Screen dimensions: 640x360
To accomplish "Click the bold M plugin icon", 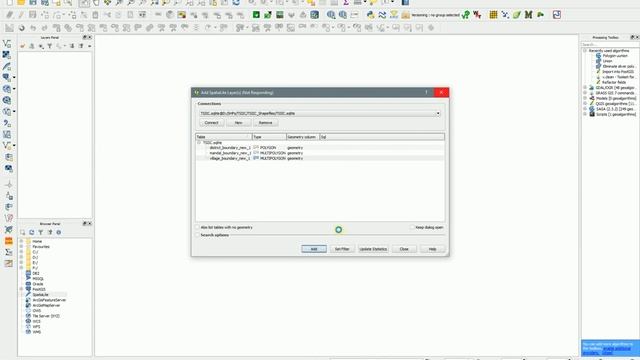I will (x=528, y=15).
